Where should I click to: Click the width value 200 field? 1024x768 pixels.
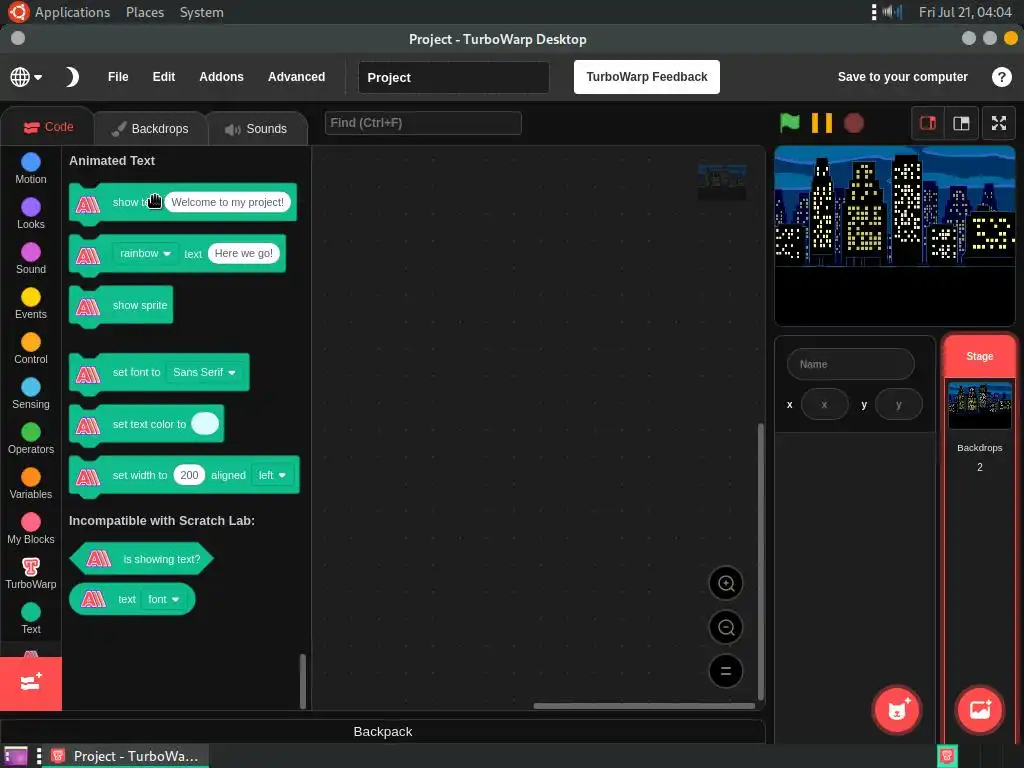(x=189, y=475)
